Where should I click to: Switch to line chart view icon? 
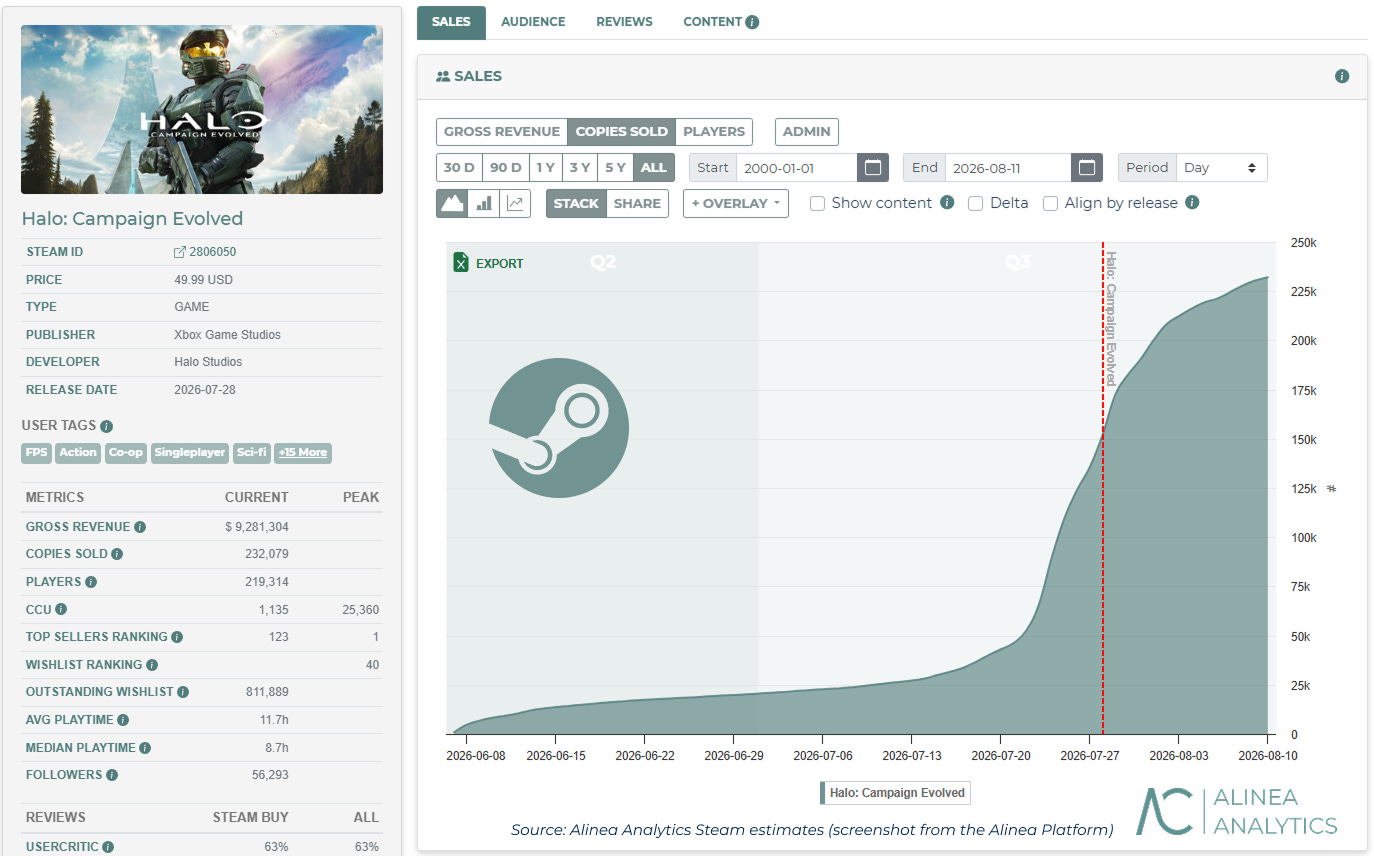515,203
